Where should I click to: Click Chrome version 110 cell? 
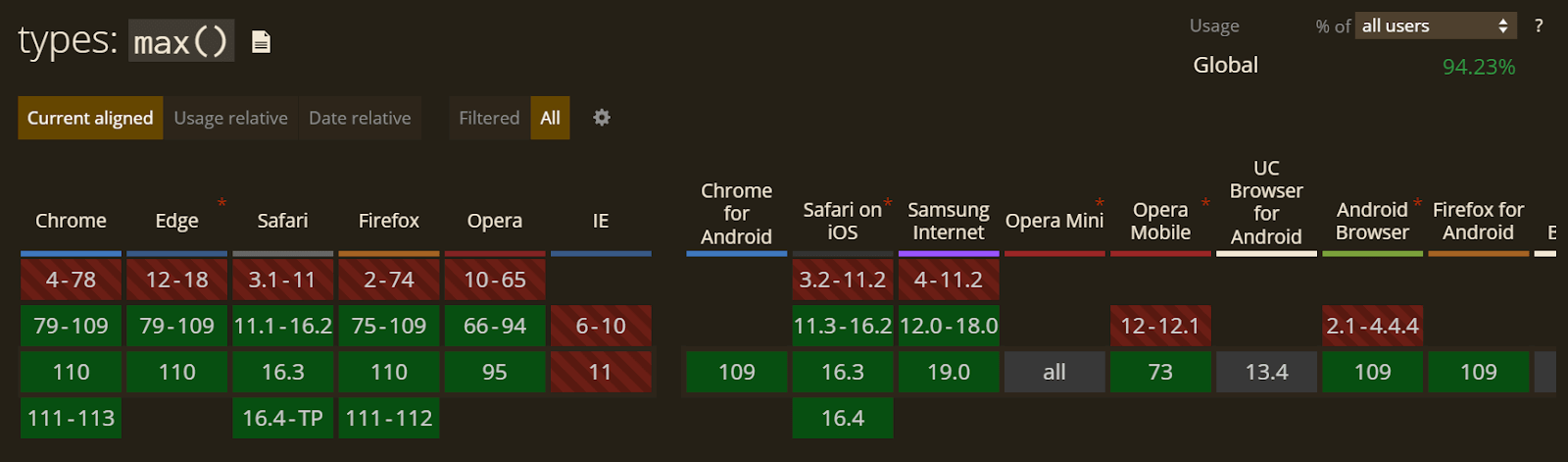(71, 372)
